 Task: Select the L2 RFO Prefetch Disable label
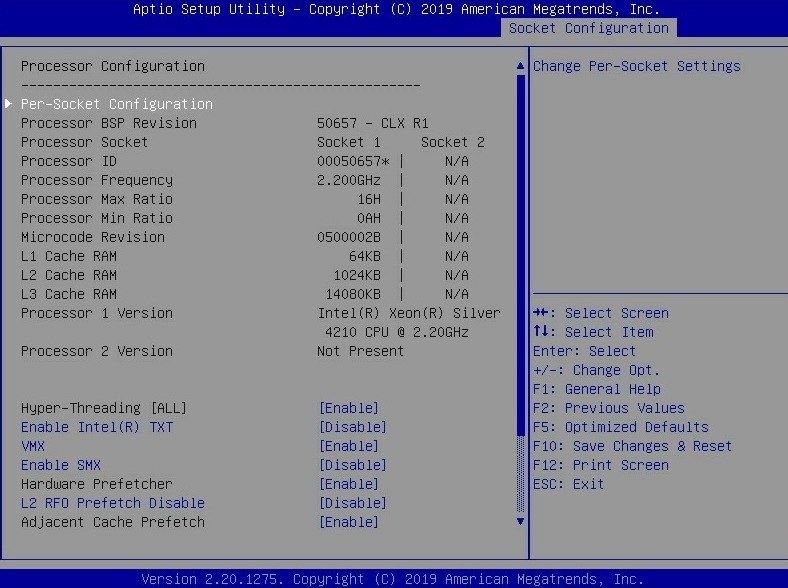[x=113, y=503]
